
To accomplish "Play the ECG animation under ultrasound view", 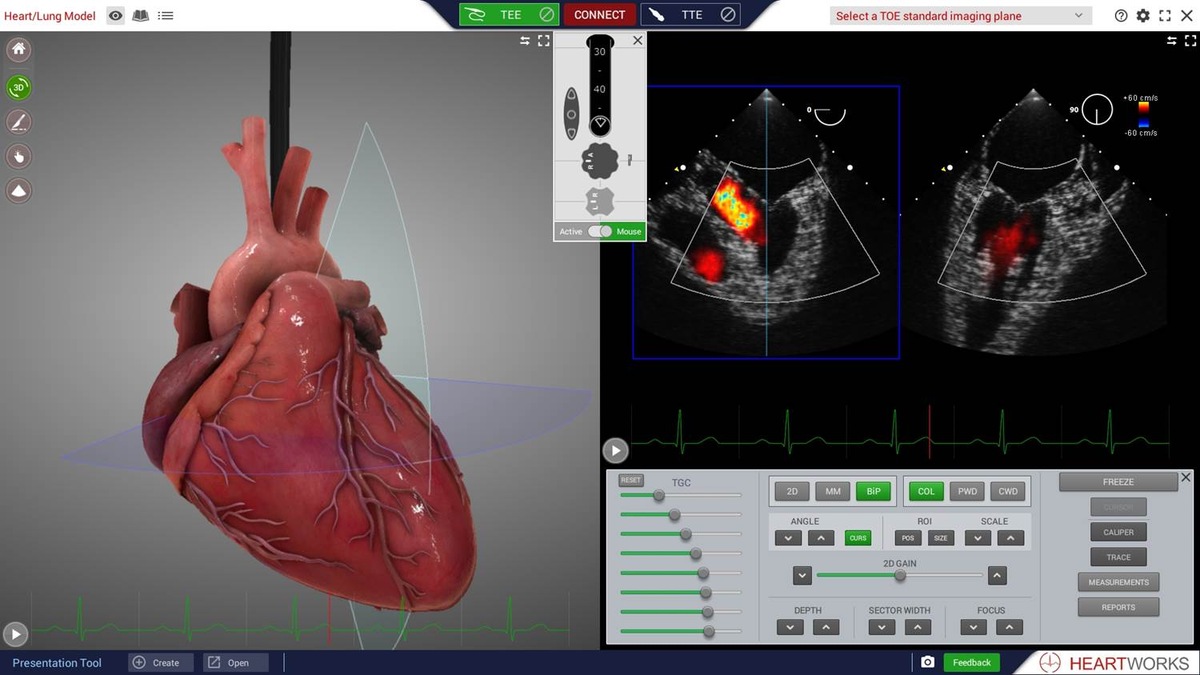I will point(615,450).
